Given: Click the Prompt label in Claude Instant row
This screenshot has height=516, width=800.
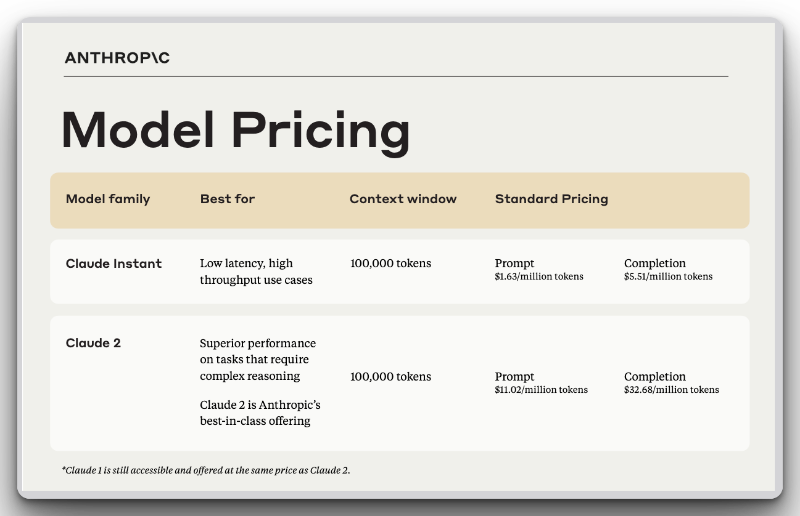Looking at the screenshot, I should (x=515, y=264).
